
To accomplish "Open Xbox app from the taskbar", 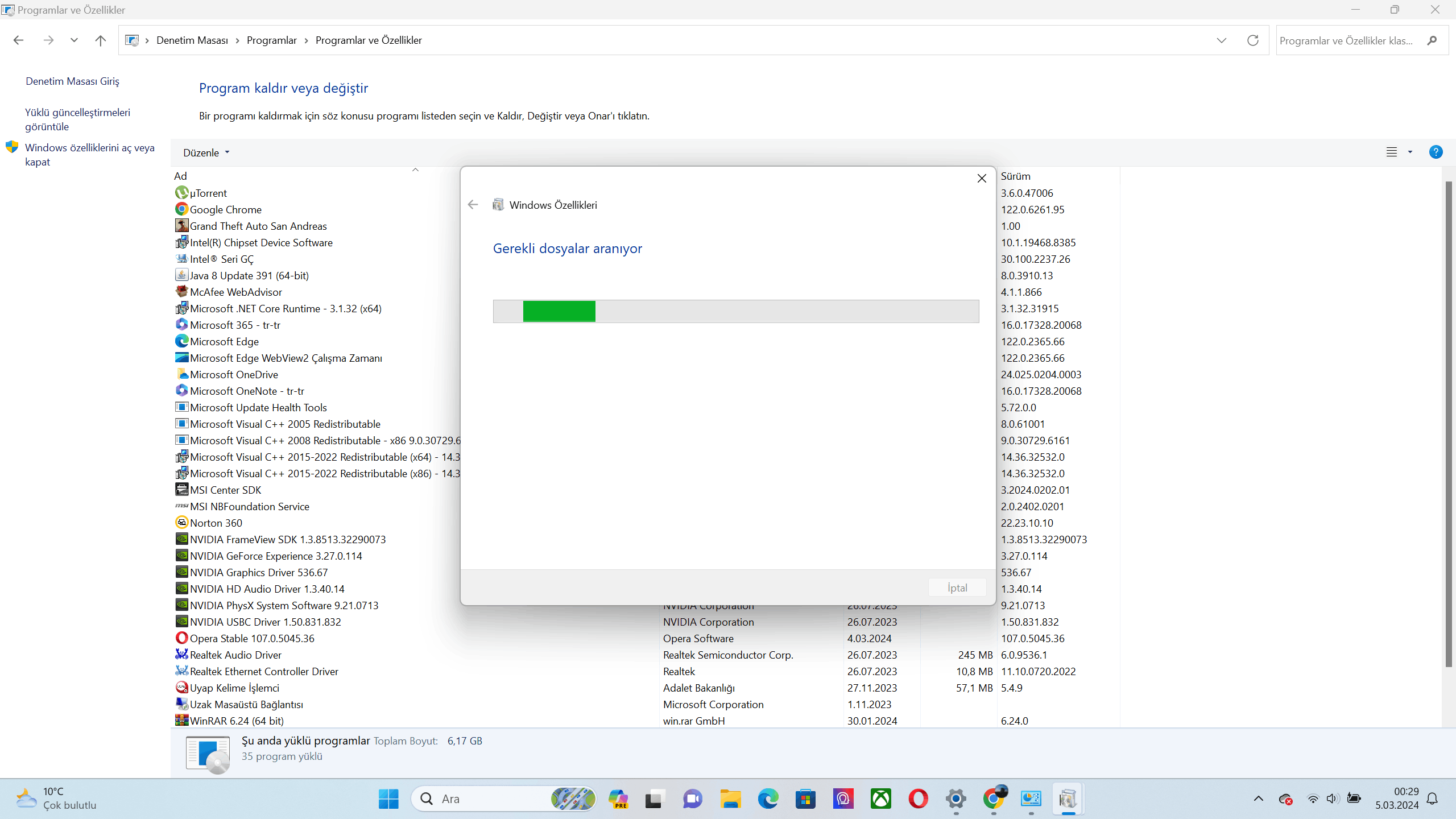I will 880,799.
